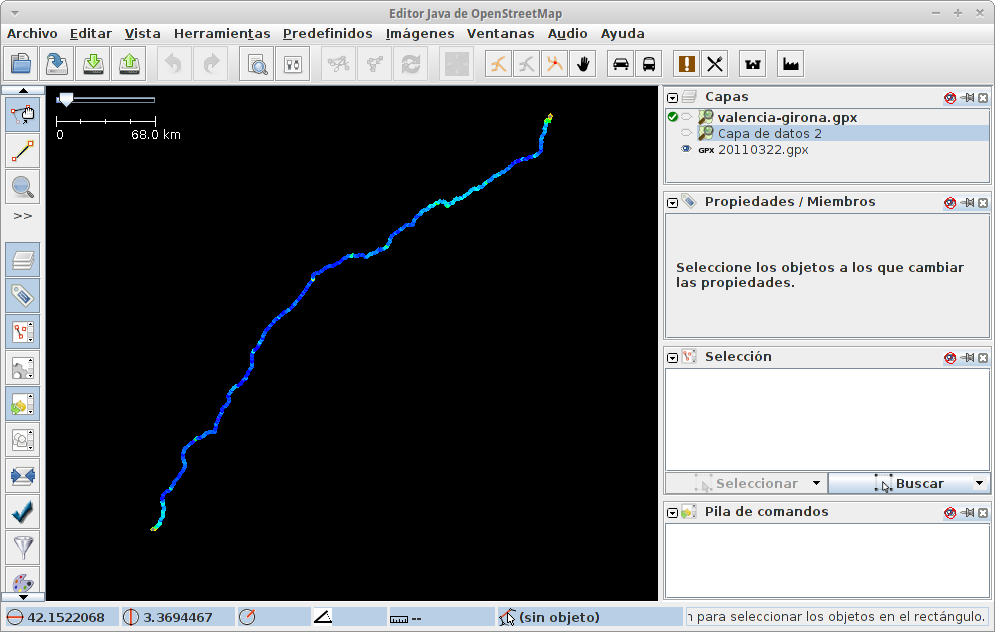Open the Archivo menu
This screenshot has height=632, width=995.
pyautogui.click(x=32, y=33)
